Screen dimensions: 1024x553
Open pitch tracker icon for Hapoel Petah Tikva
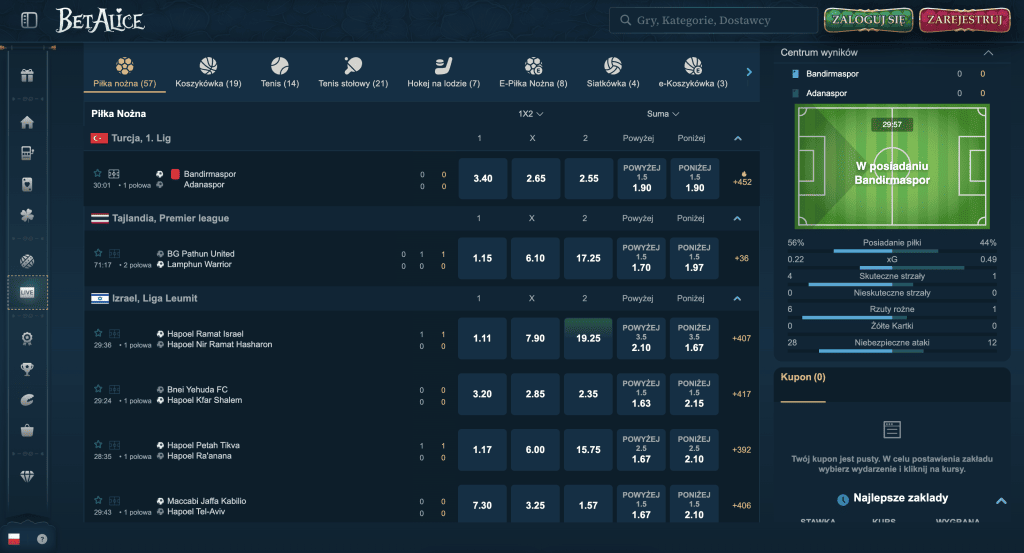(x=114, y=445)
